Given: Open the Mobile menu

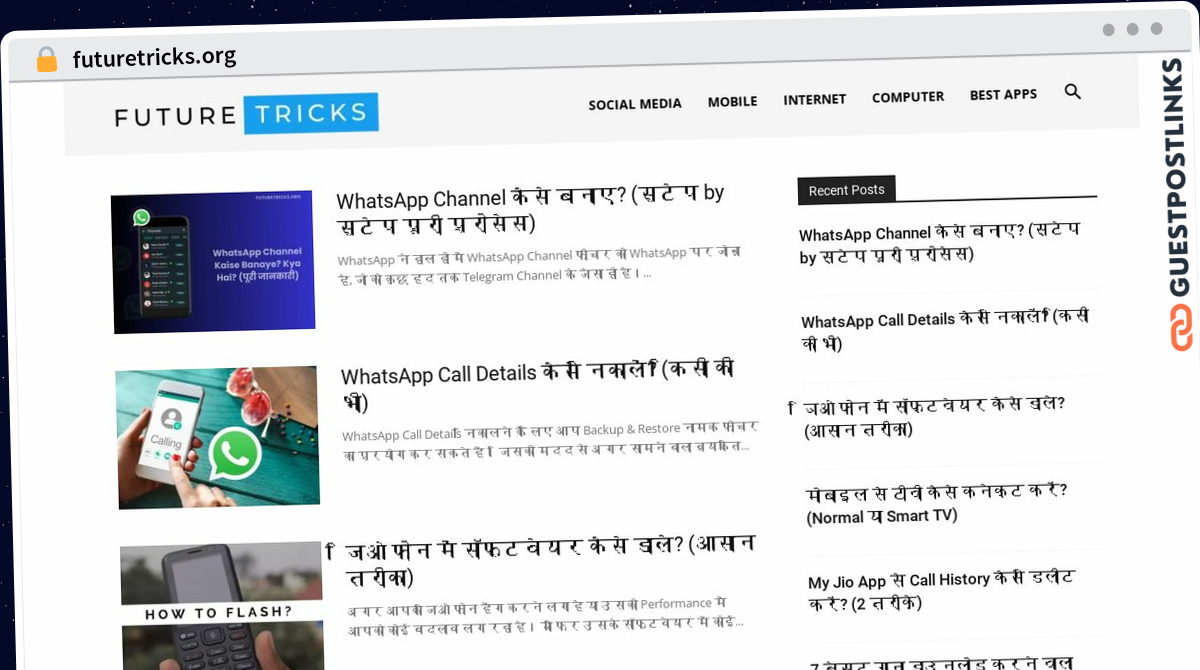Looking at the screenshot, I should (x=732, y=101).
